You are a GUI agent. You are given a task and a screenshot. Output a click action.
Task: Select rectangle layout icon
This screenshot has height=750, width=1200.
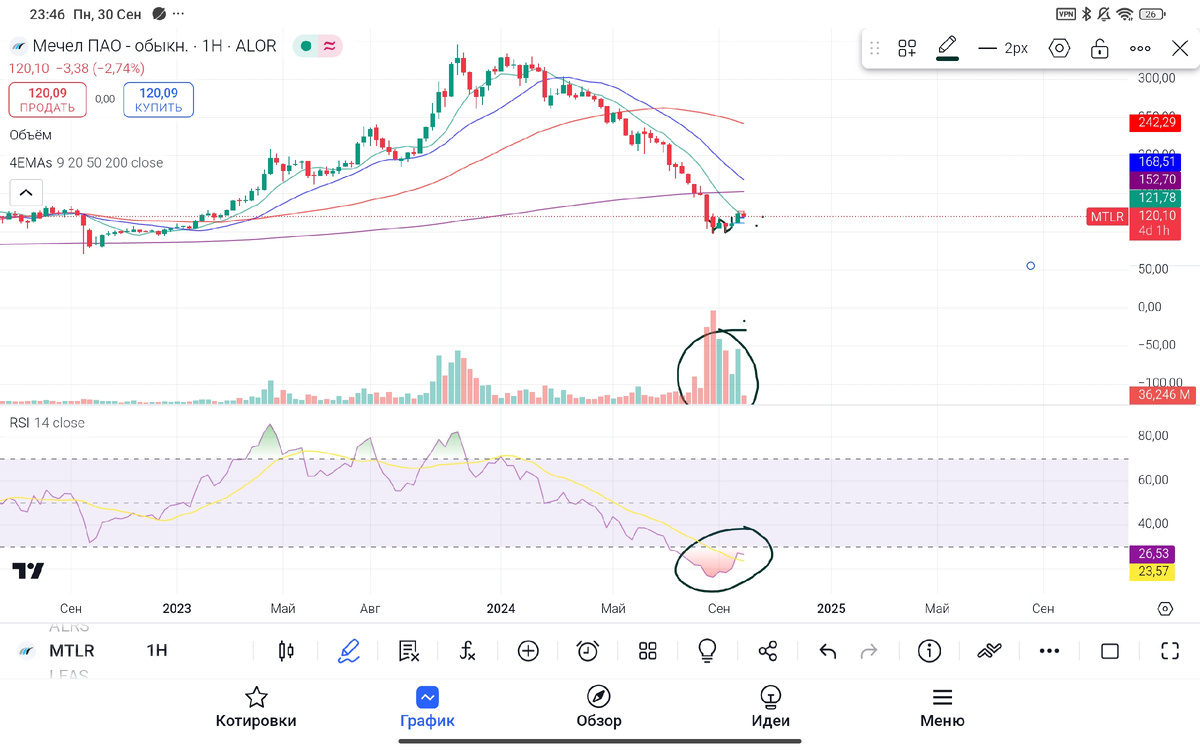[1110, 652]
